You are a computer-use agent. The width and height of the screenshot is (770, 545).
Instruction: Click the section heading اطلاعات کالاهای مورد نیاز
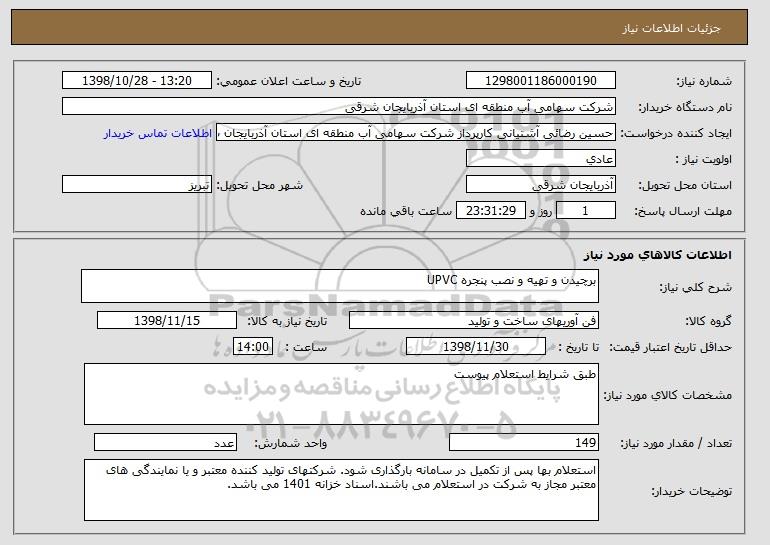tap(658, 255)
